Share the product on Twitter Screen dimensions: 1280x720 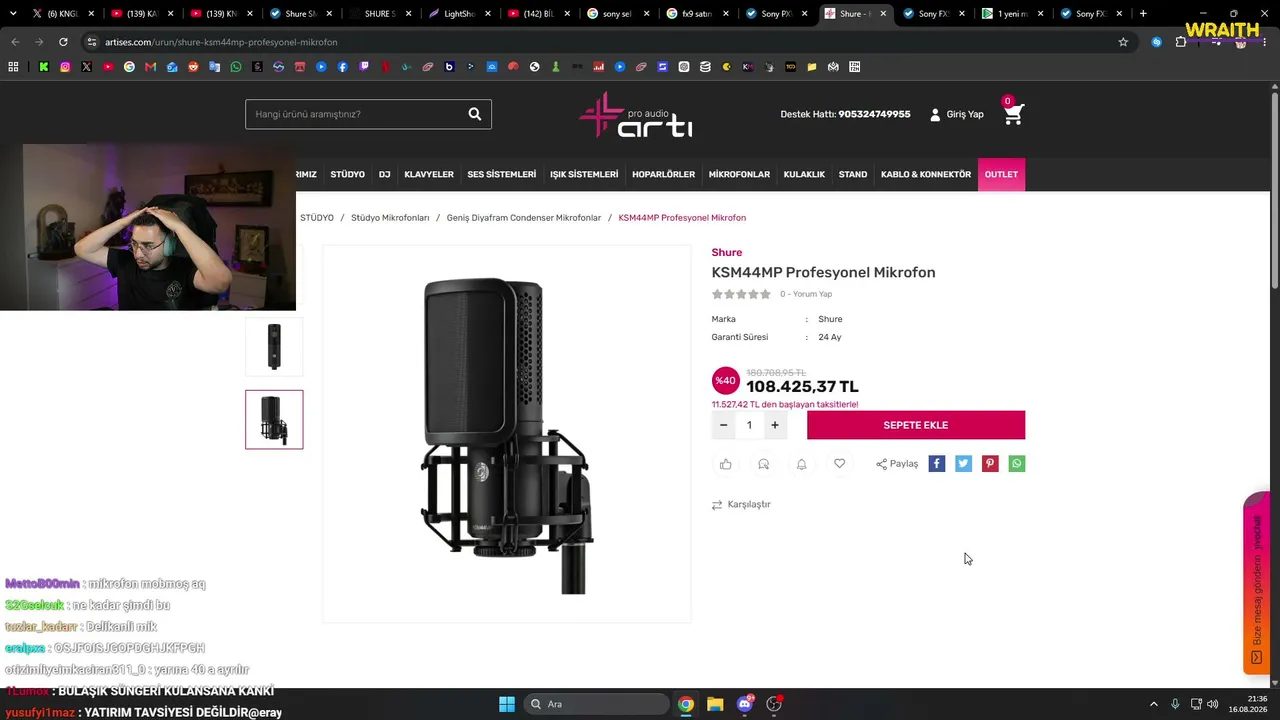[x=963, y=464]
